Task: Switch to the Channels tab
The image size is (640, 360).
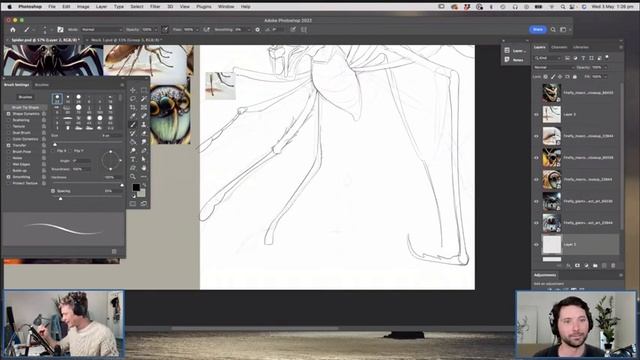Action: pyautogui.click(x=559, y=47)
